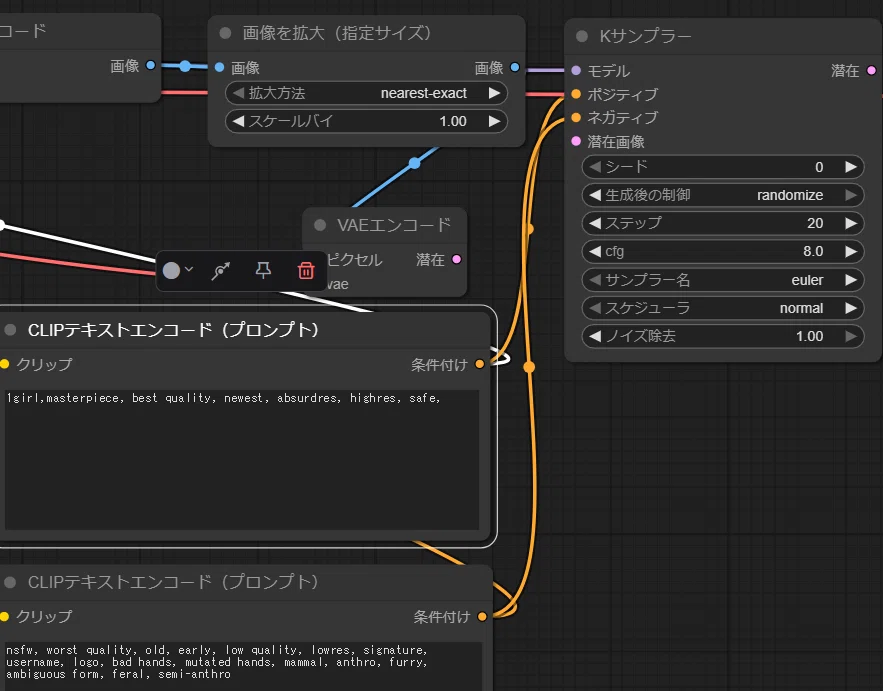Select next サンプラー名 with right arrow

(851, 280)
